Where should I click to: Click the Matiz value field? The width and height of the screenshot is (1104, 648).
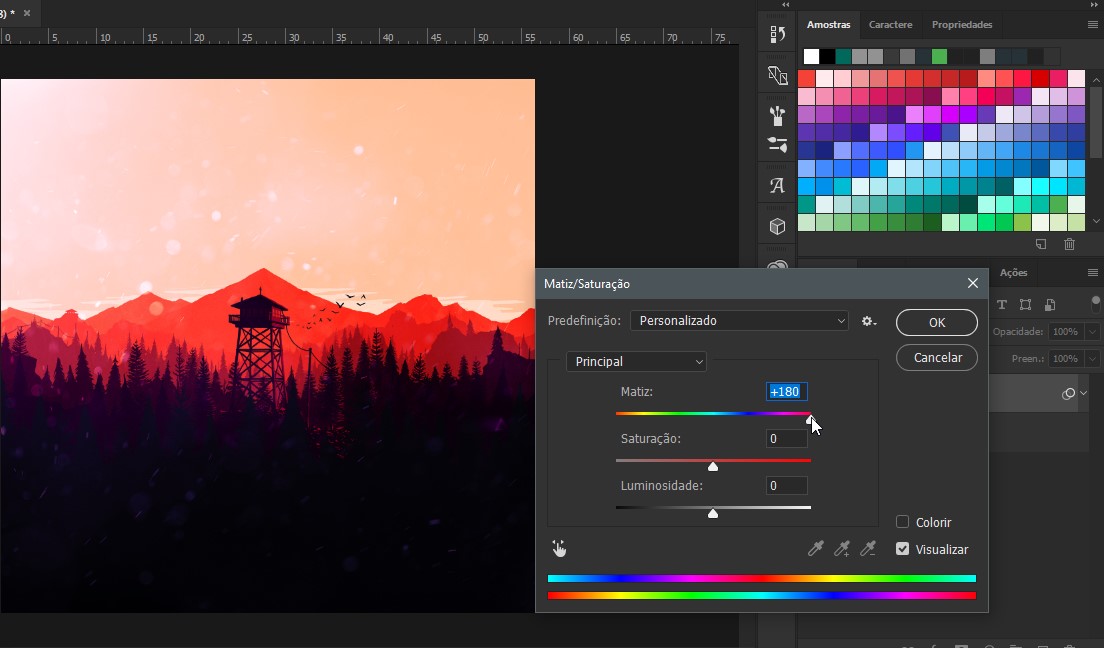click(x=786, y=392)
